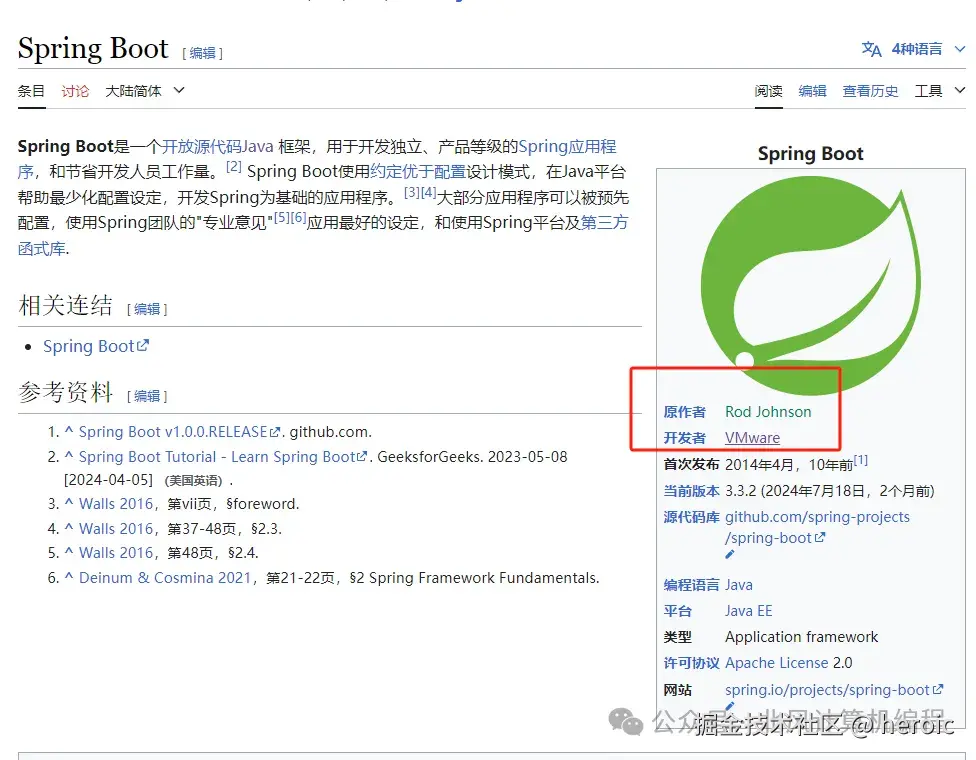Click the pencil edit icon below repository link
The height and width of the screenshot is (760, 976).
[730, 554]
